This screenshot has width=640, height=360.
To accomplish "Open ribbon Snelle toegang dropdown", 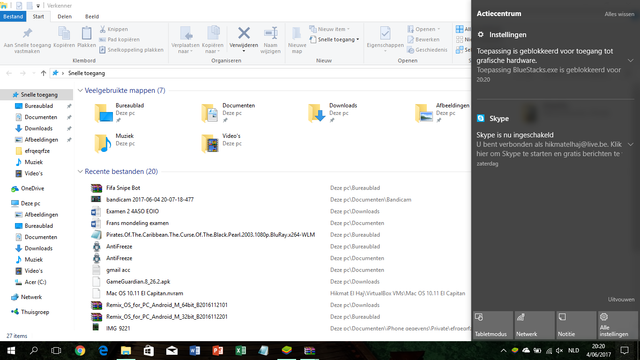I will (334, 40).
